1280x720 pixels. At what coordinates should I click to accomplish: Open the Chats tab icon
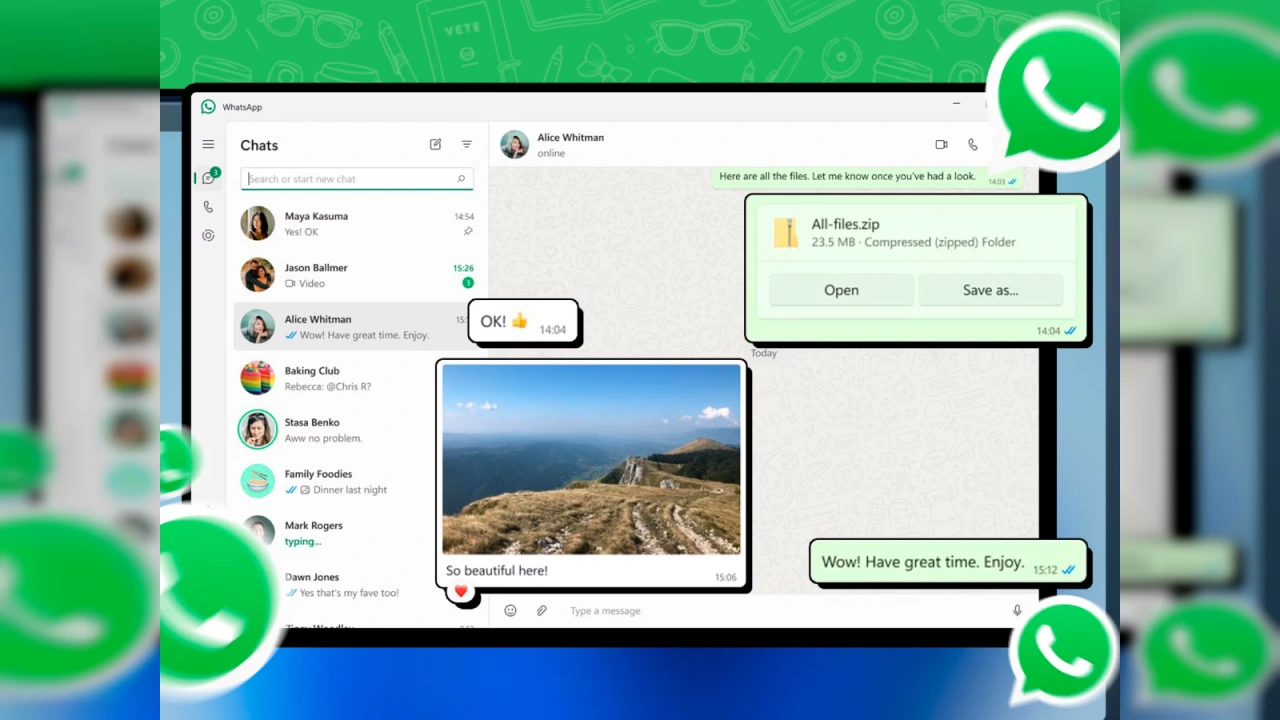208,178
